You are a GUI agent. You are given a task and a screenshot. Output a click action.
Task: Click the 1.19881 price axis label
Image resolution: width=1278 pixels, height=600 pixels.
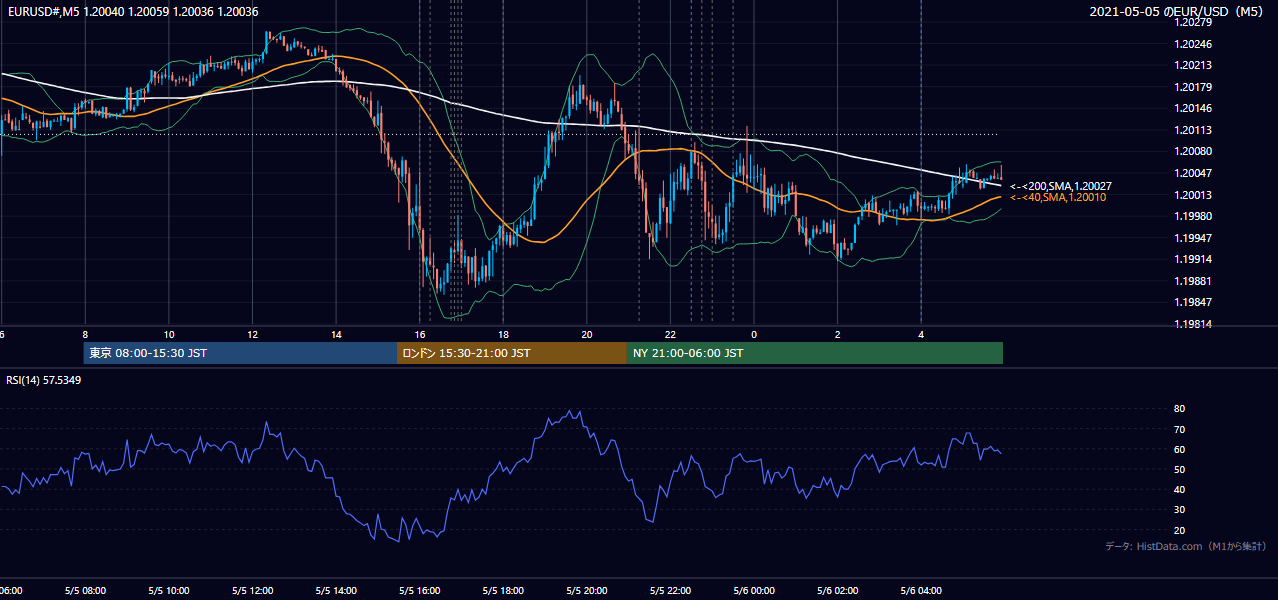click(x=1193, y=281)
